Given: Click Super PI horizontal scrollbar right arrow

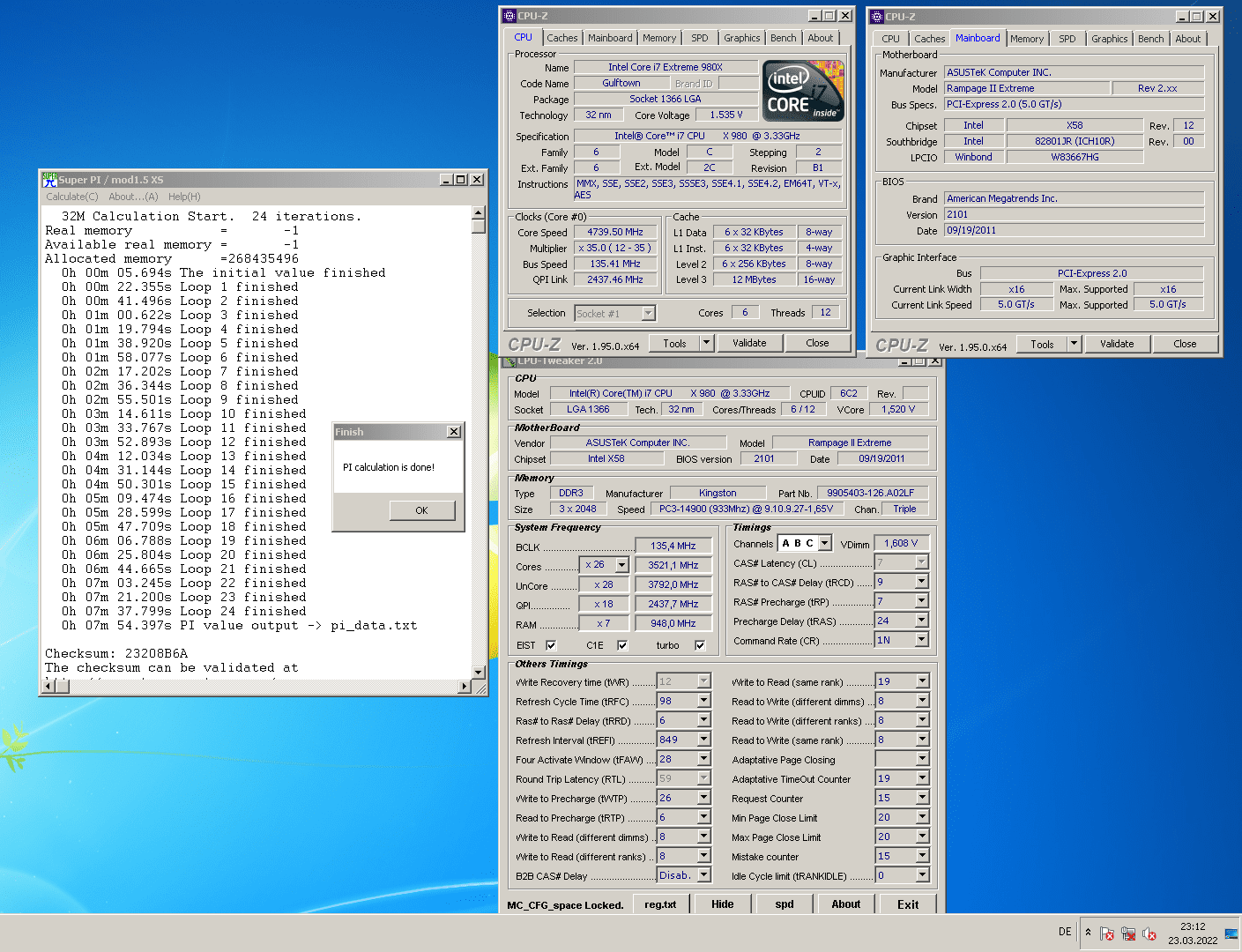Looking at the screenshot, I should pos(465,687).
